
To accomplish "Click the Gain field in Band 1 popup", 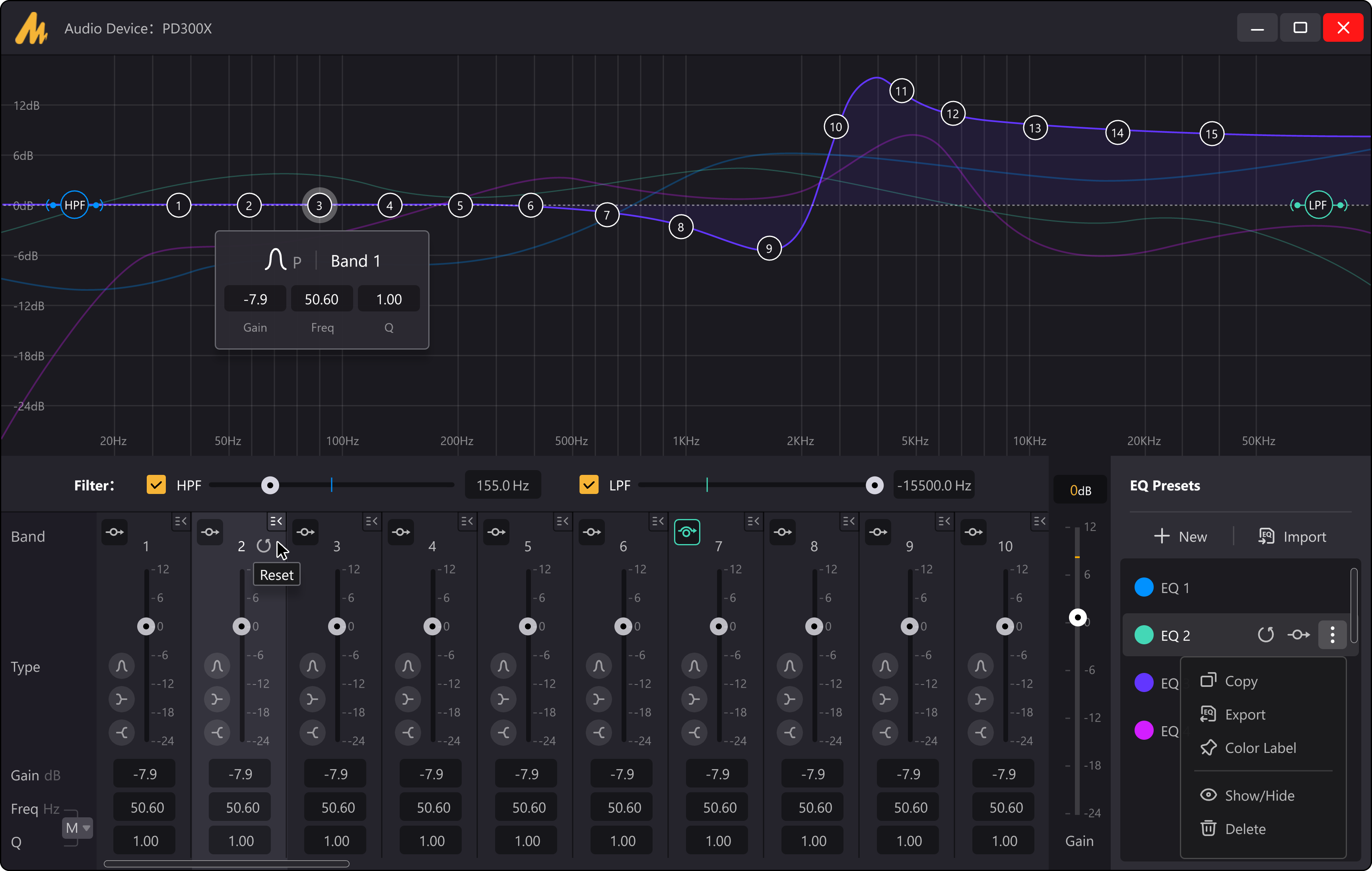I will click(255, 299).
